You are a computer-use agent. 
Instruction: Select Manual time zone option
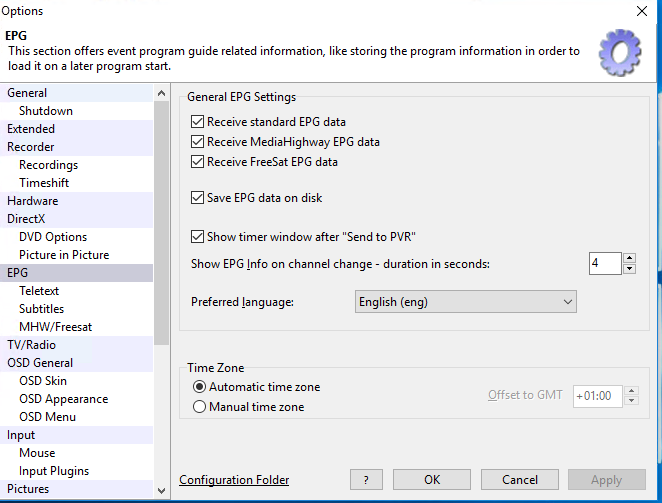(199, 407)
